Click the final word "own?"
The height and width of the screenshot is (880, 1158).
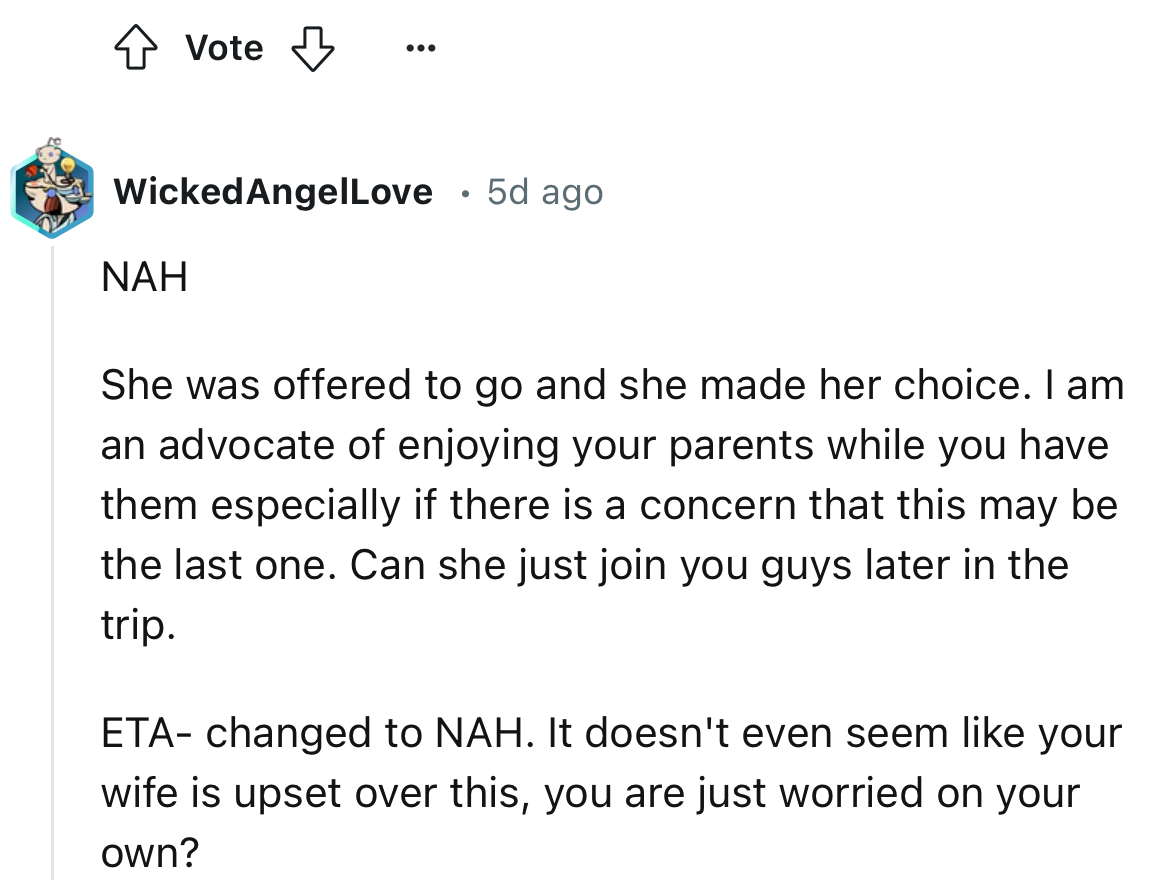click(x=150, y=853)
